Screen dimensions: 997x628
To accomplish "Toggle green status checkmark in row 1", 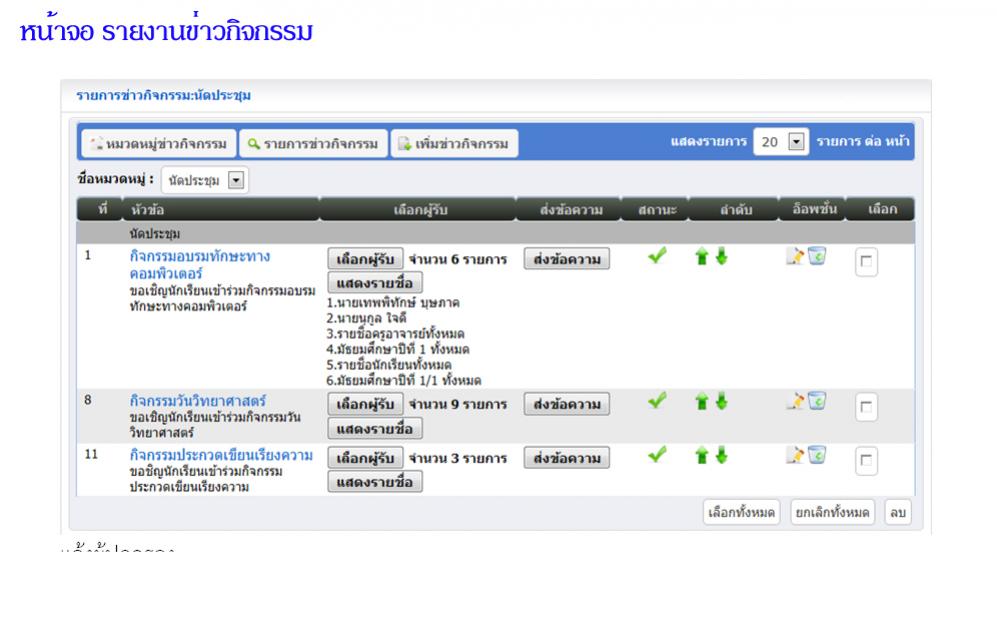I will (x=657, y=256).
